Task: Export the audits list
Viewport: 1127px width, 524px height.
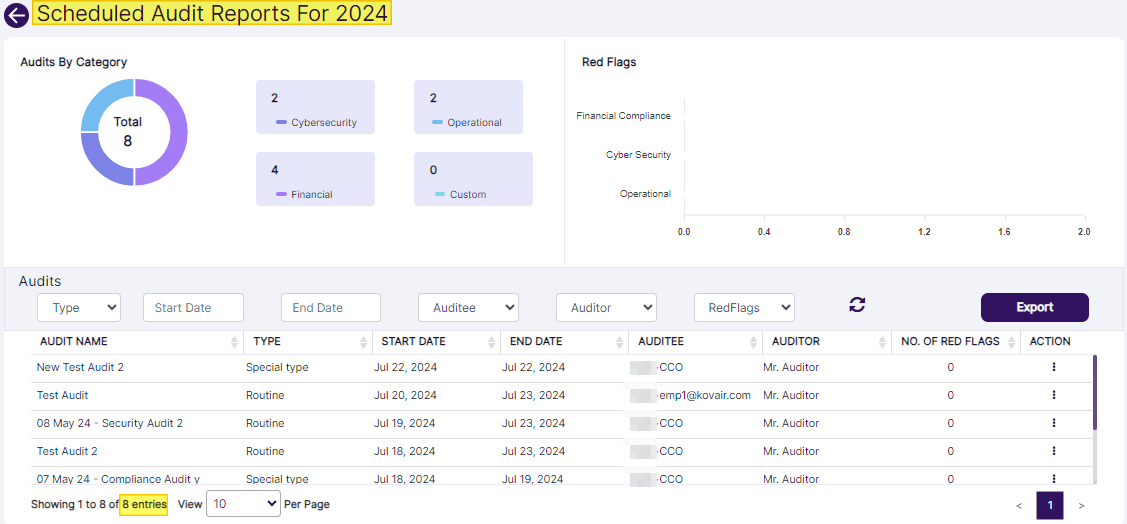Action: (x=1034, y=308)
